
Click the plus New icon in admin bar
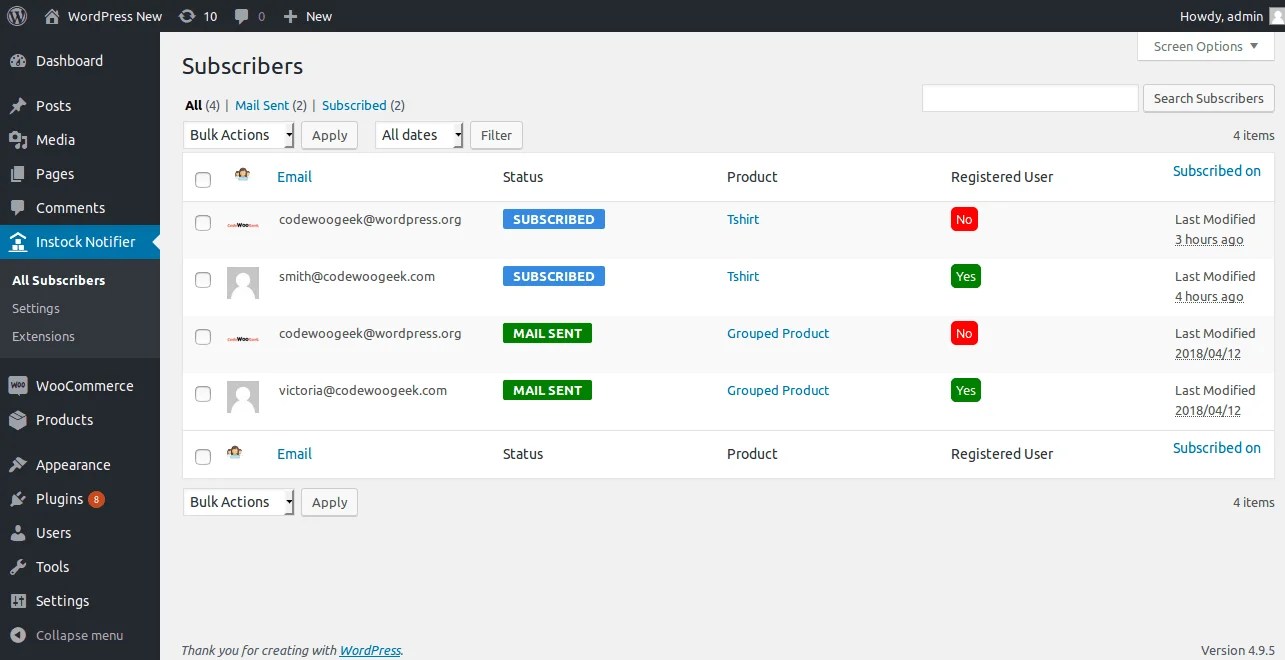(x=290, y=16)
